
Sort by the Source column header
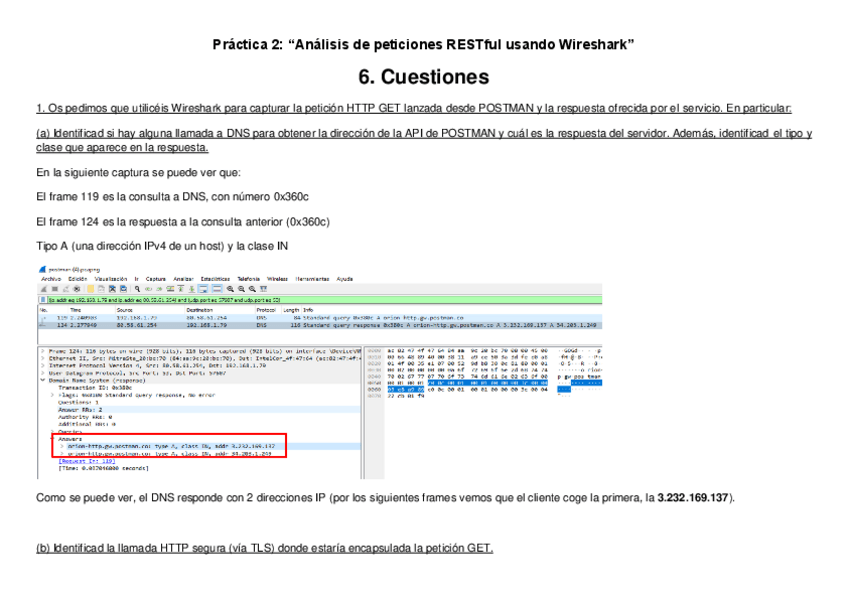click(124, 310)
